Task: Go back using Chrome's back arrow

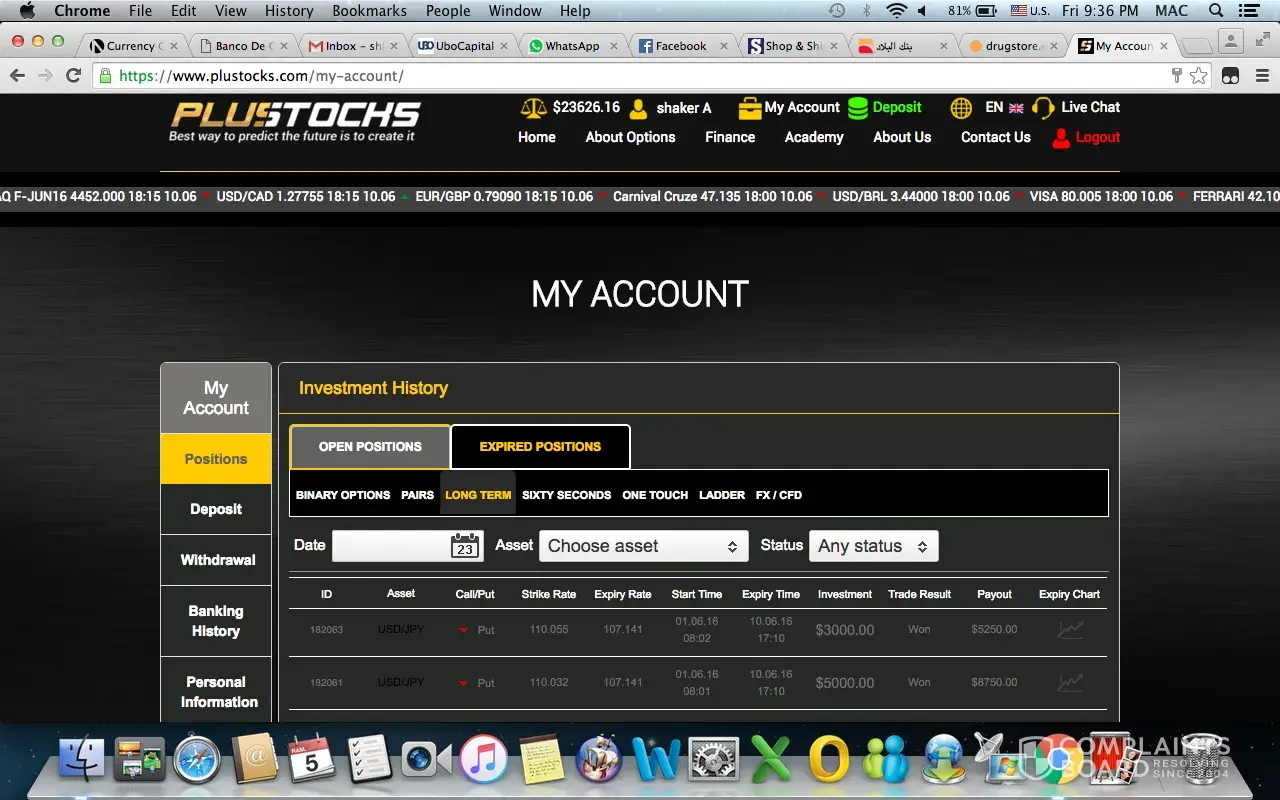Action: [17, 76]
